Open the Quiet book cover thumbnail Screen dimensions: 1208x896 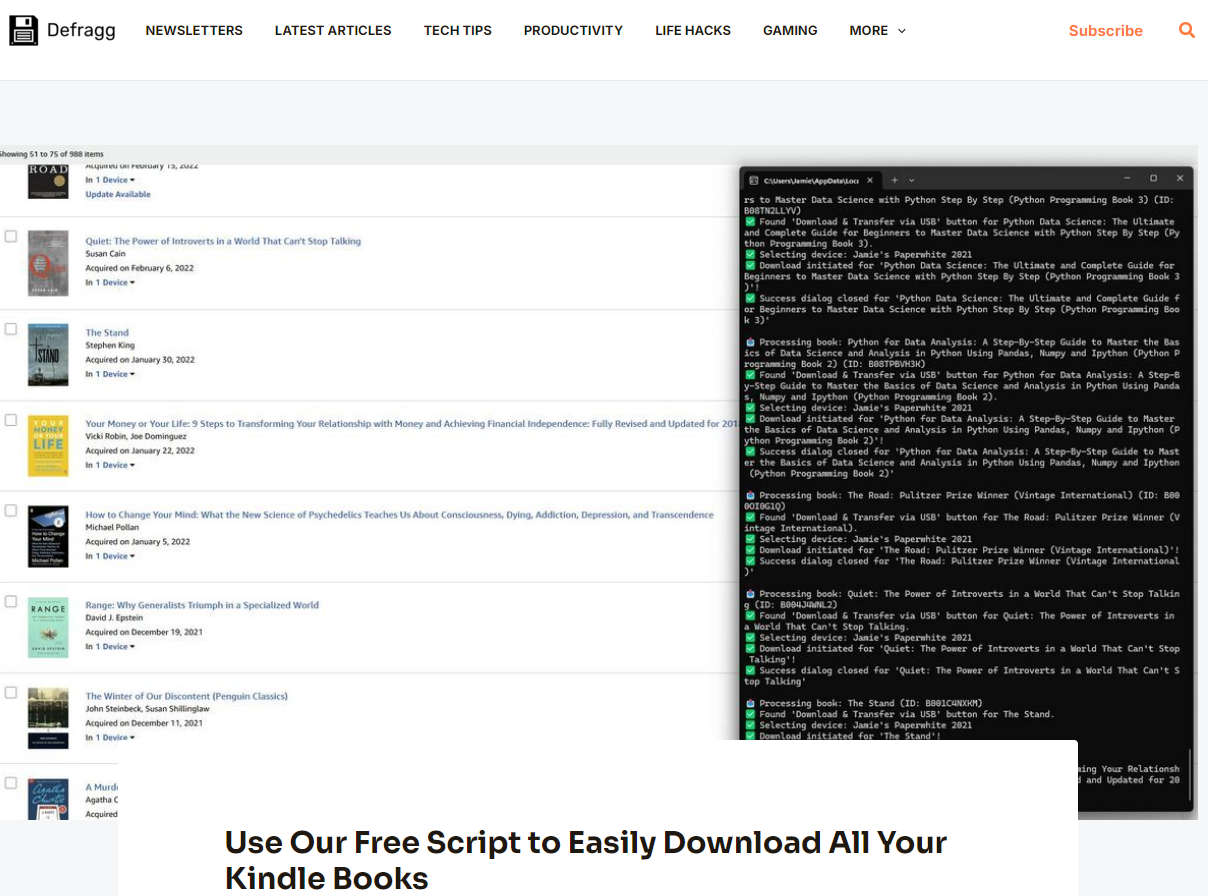click(48, 263)
